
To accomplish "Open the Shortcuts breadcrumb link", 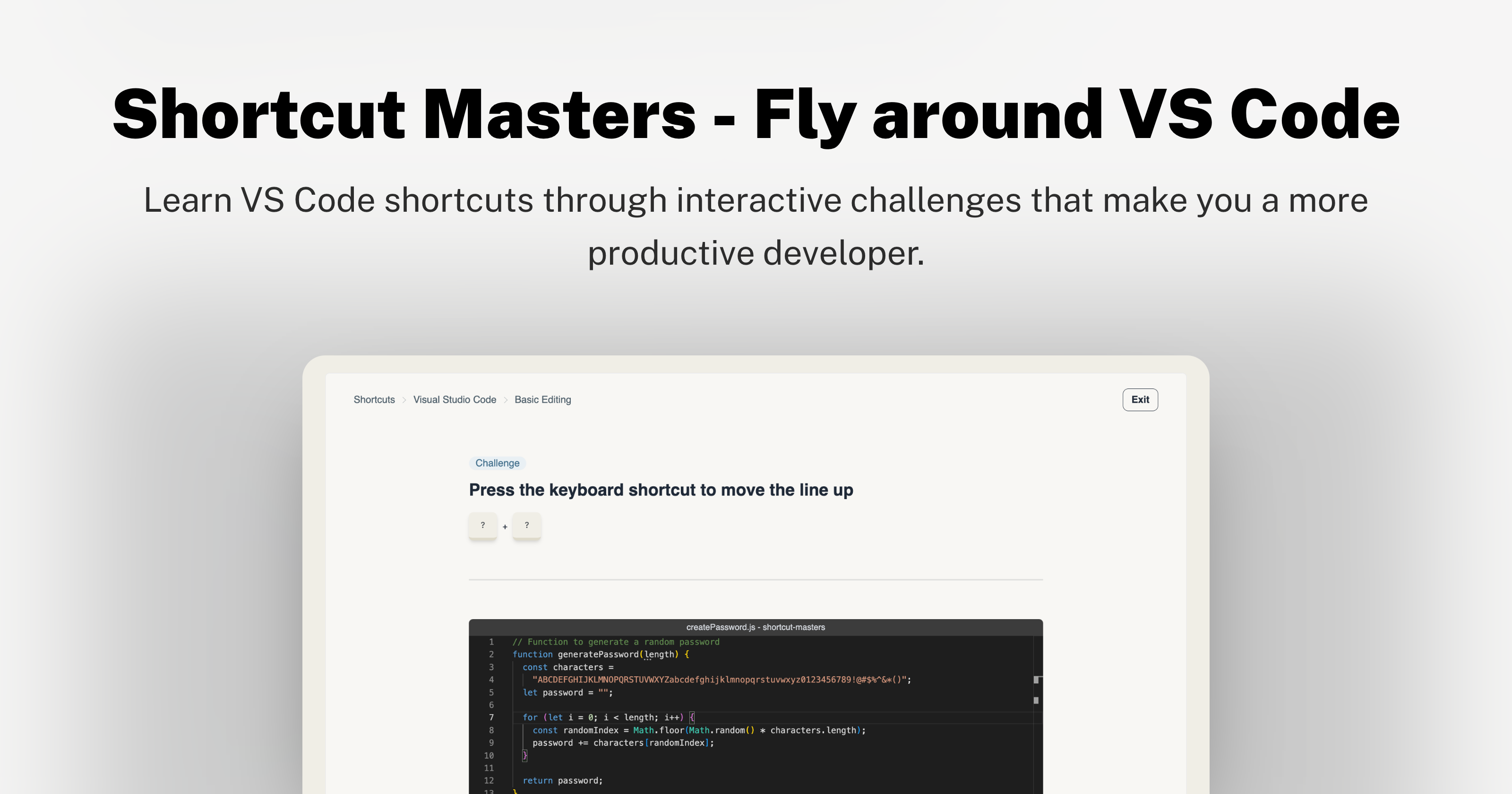I will pyautogui.click(x=374, y=399).
